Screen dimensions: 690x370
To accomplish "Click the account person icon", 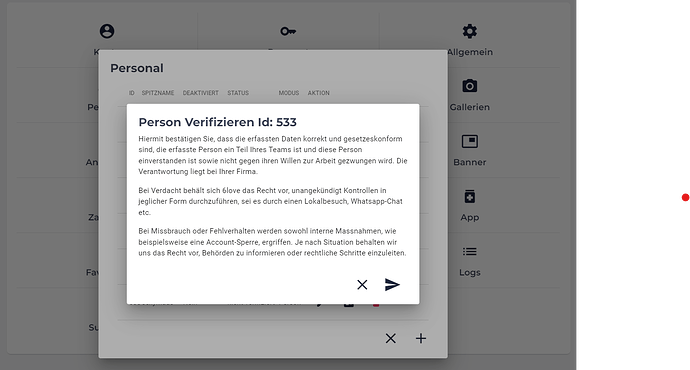I will click(107, 31).
